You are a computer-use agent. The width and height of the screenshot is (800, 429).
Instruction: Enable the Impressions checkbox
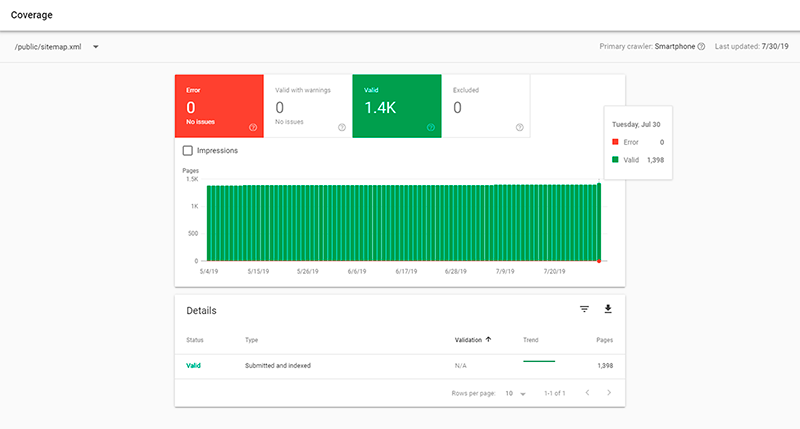(x=188, y=151)
